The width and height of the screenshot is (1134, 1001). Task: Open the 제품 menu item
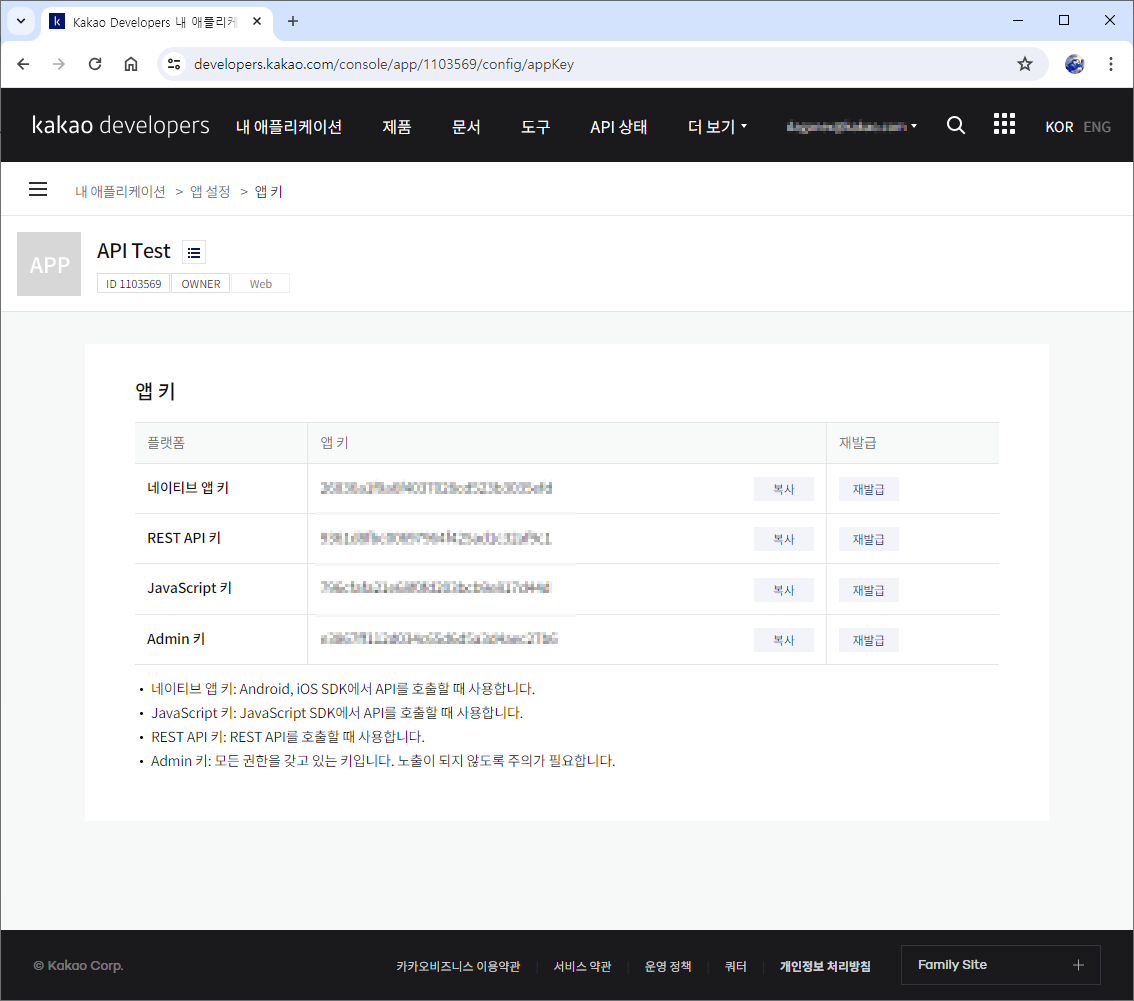click(397, 127)
